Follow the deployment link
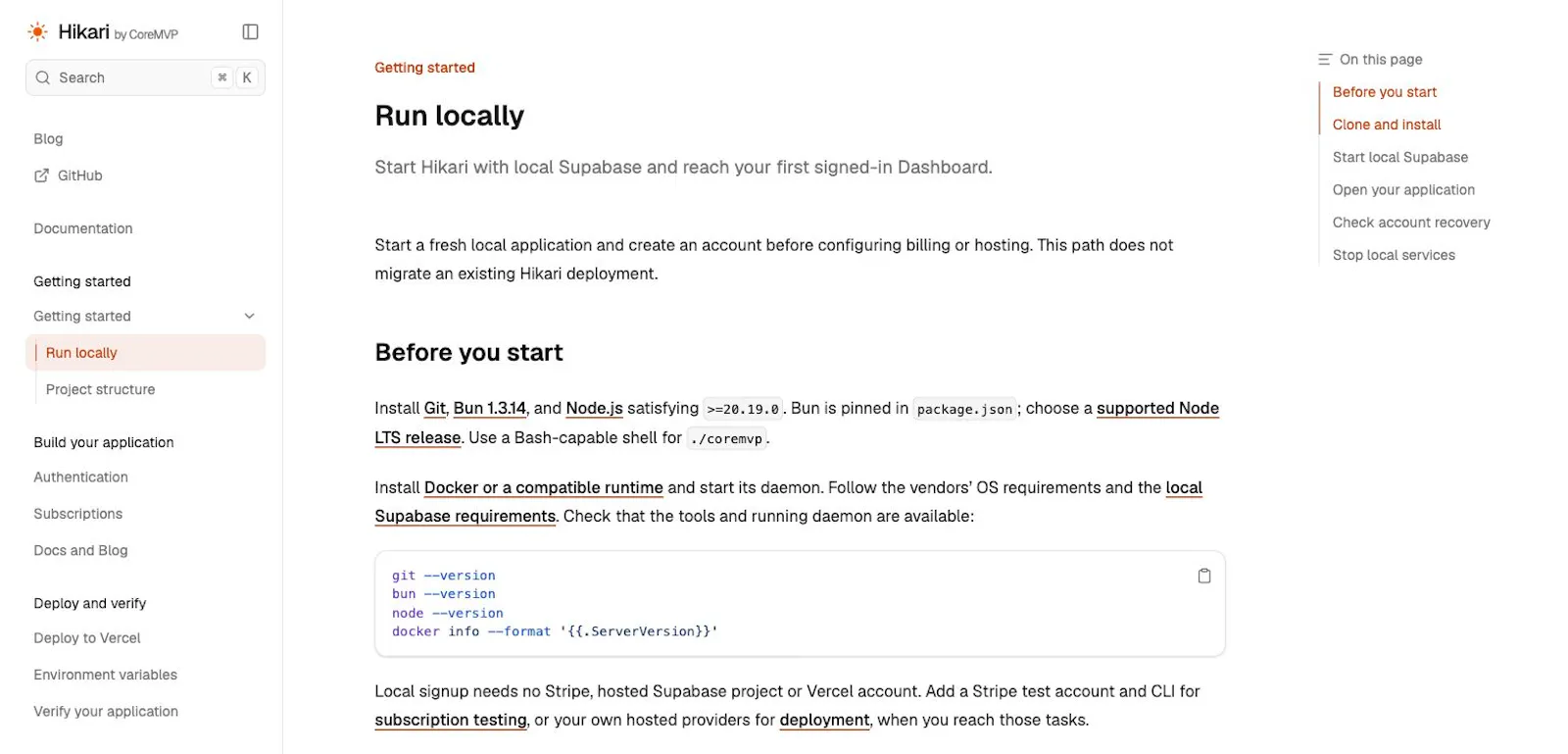The height and width of the screenshot is (754, 1568). coord(825,720)
